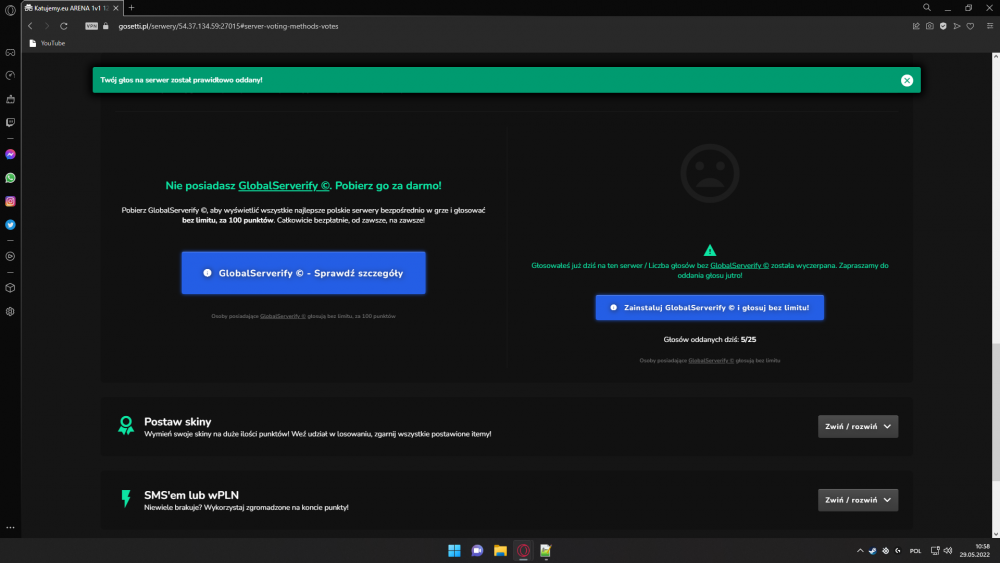This screenshot has width=1000, height=563.
Task: Open the edit/share page icon
Action: tap(916, 26)
